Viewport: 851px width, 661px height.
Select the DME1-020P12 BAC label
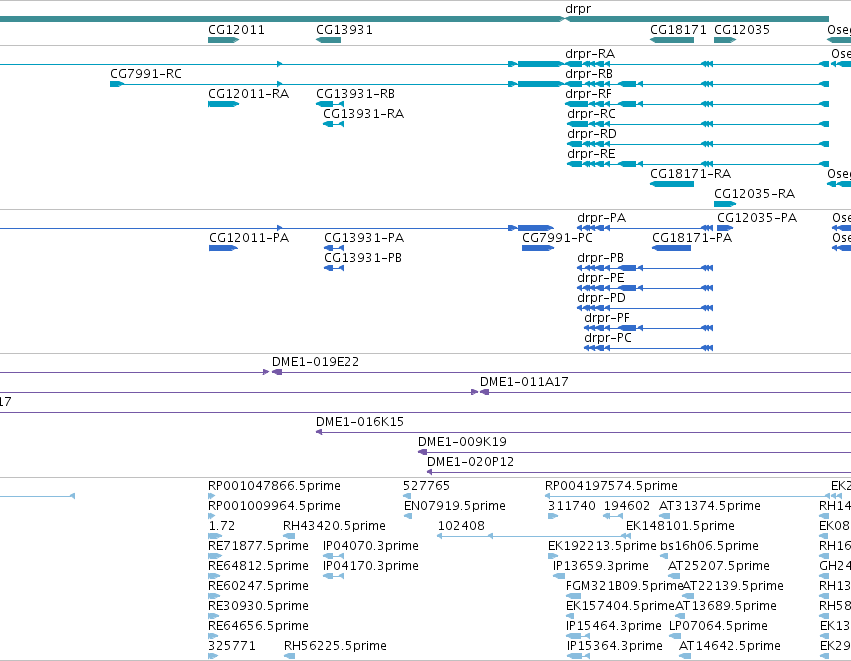click(x=470, y=462)
